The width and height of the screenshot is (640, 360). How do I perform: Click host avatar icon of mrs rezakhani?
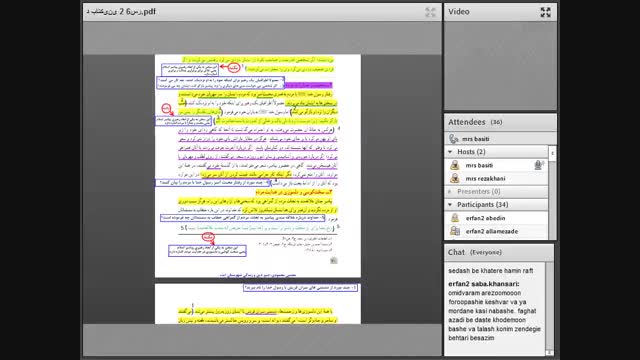click(x=455, y=178)
